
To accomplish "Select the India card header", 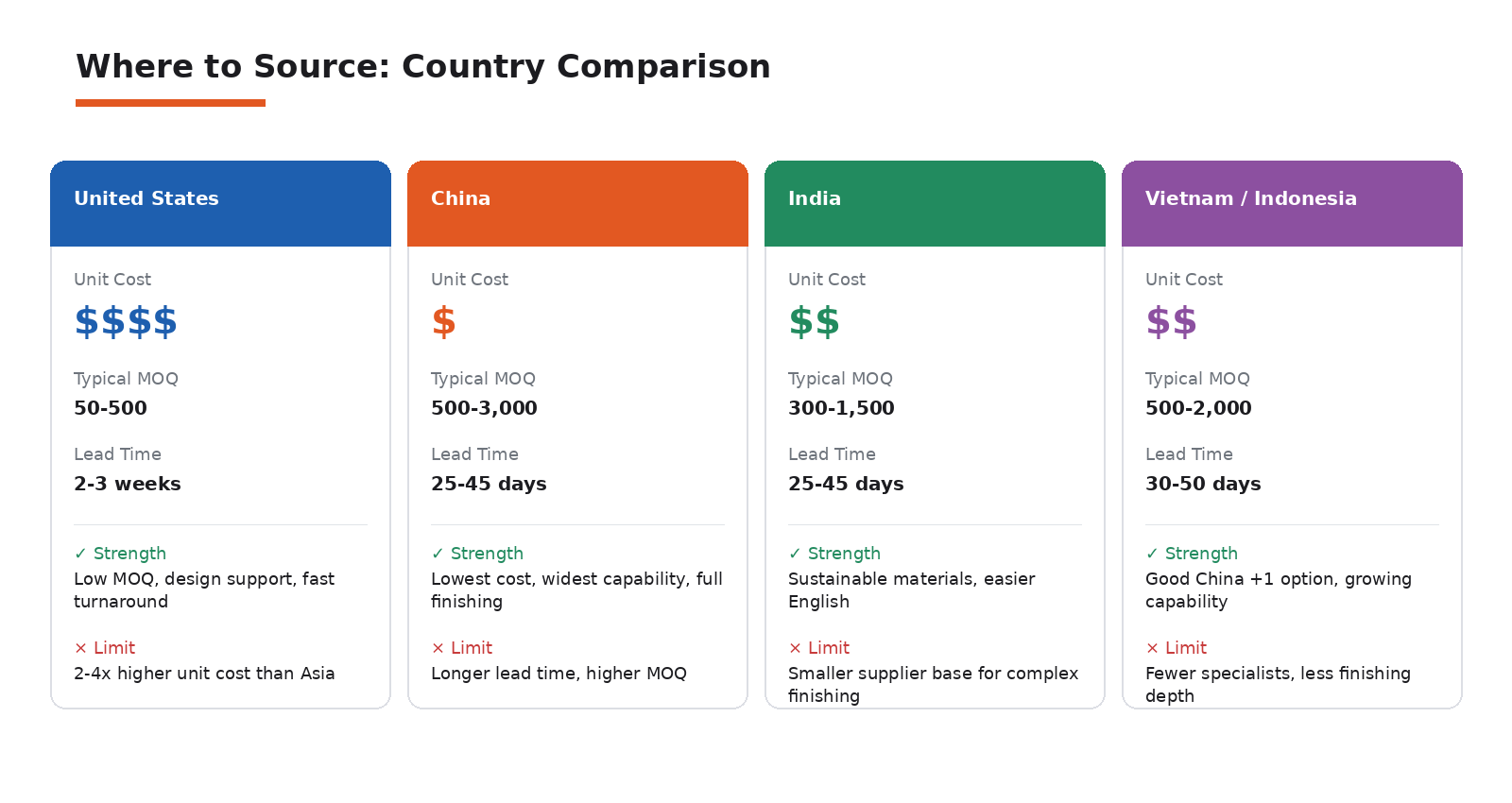I will 935,203.
